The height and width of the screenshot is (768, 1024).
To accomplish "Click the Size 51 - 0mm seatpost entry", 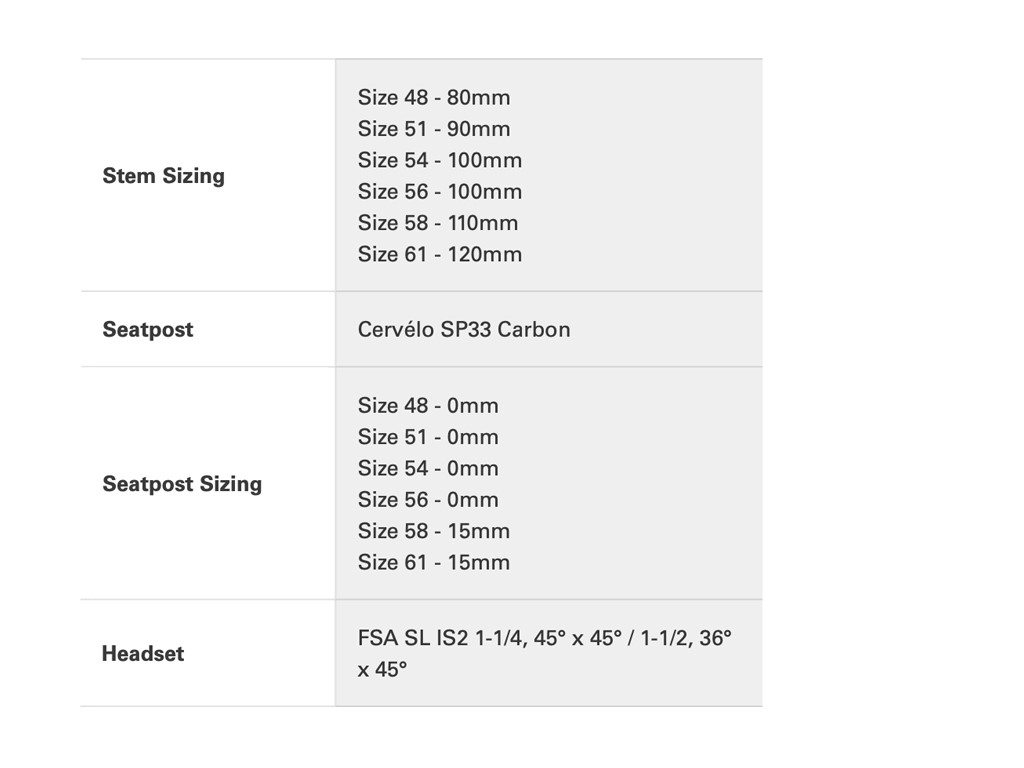I will [x=428, y=437].
